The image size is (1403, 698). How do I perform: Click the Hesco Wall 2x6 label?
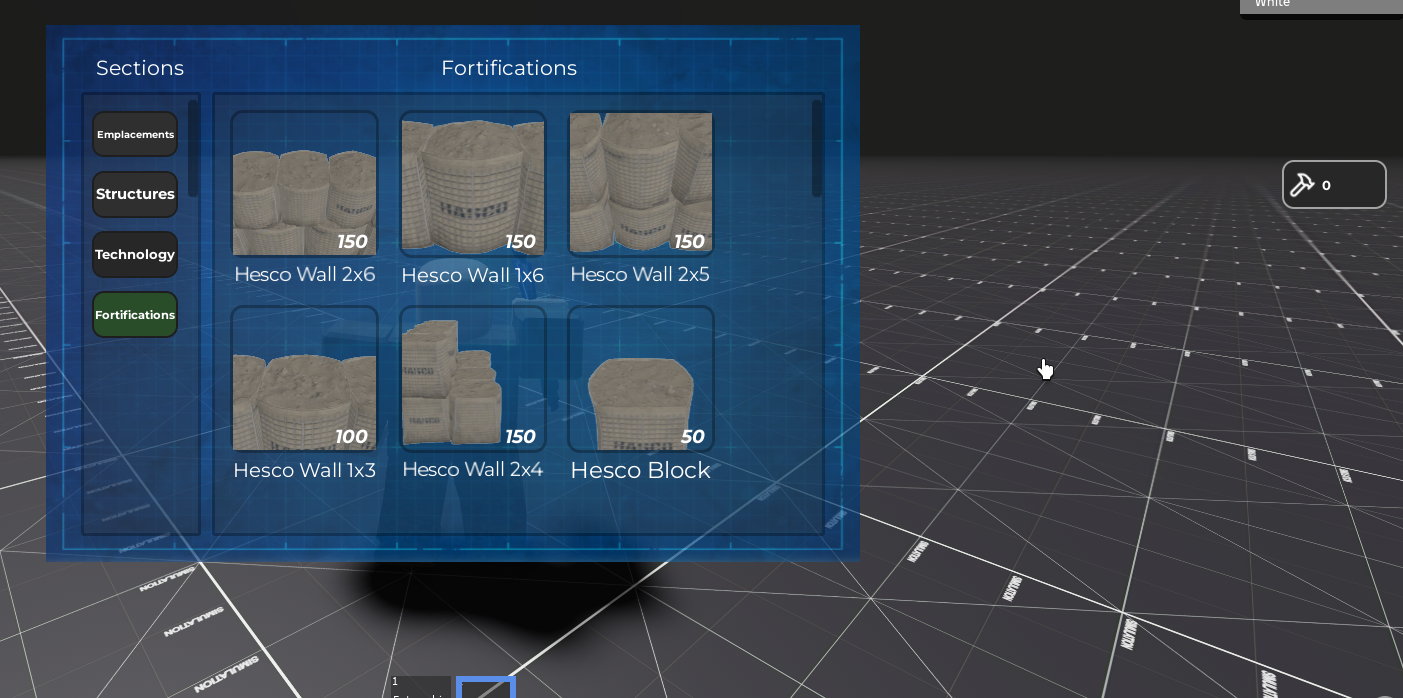click(304, 274)
